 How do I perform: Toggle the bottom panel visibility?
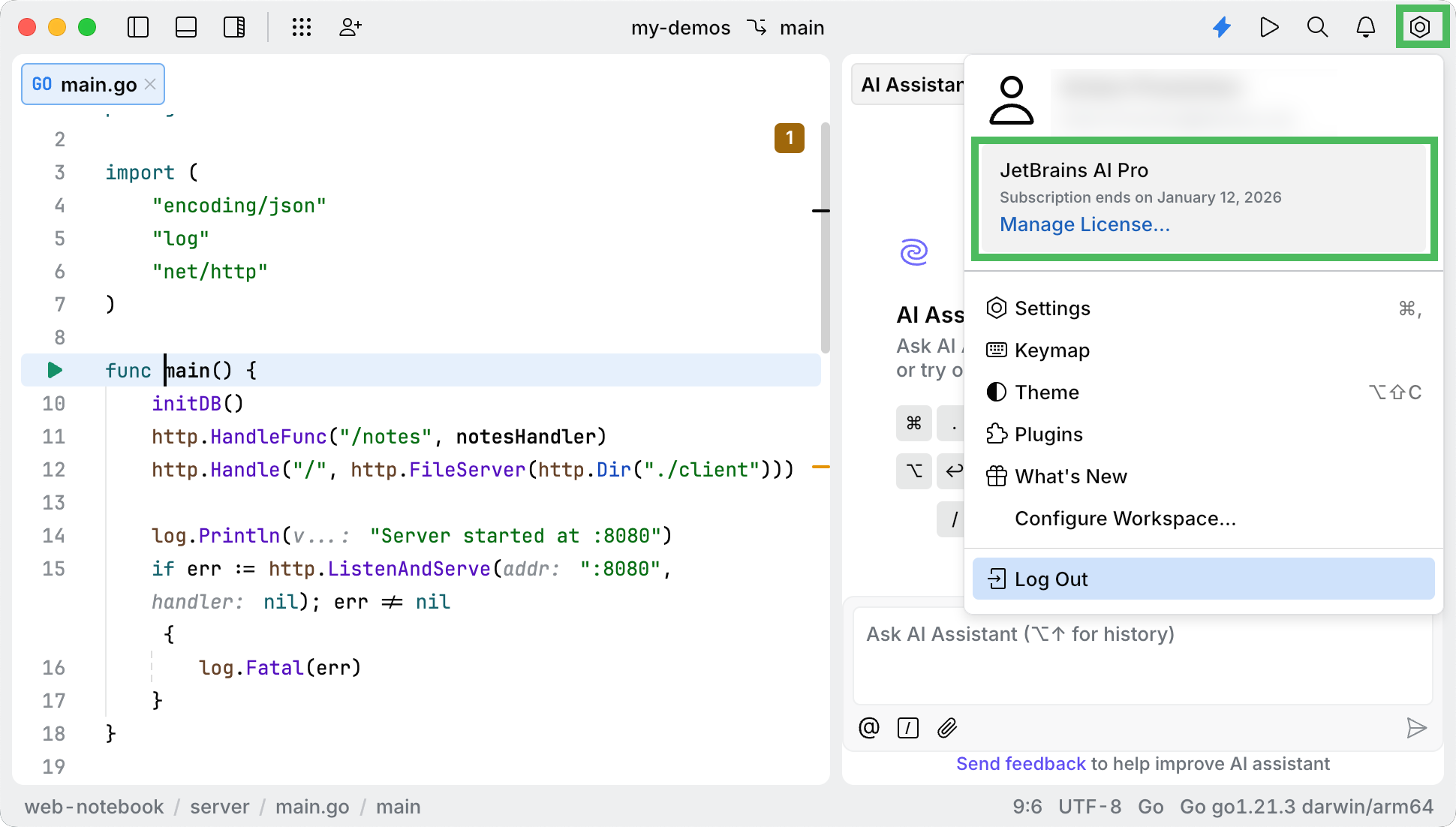pyautogui.click(x=186, y=28)
